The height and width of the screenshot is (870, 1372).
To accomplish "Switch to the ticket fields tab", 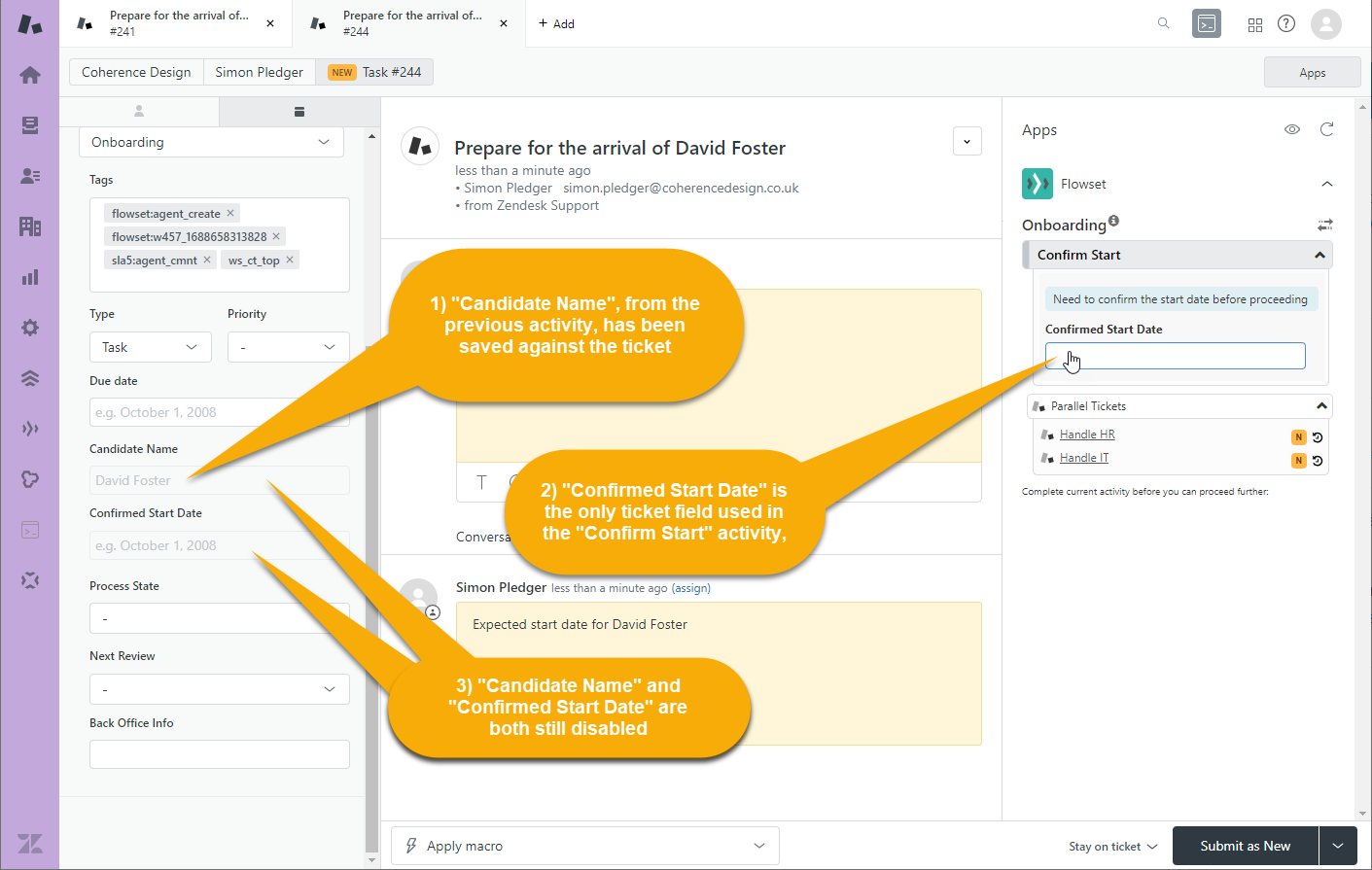I will 299,112.
